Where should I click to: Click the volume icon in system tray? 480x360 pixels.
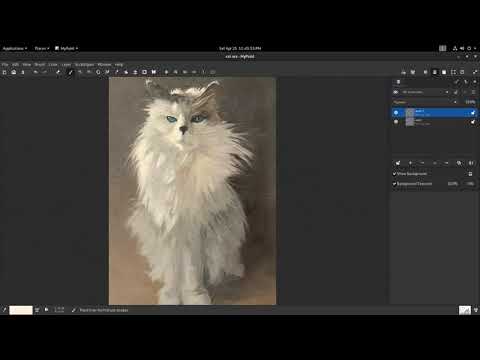tap(462, 48)
